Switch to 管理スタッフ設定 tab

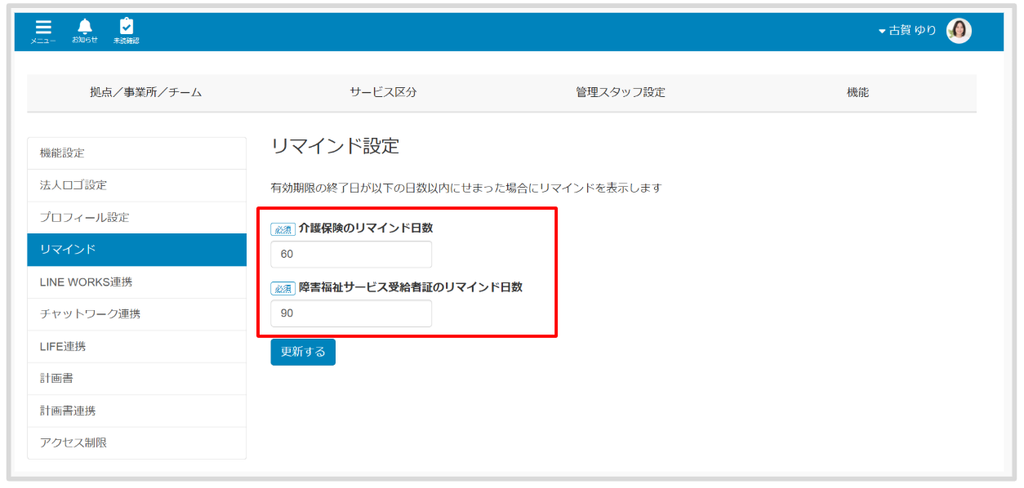[620, 92]
